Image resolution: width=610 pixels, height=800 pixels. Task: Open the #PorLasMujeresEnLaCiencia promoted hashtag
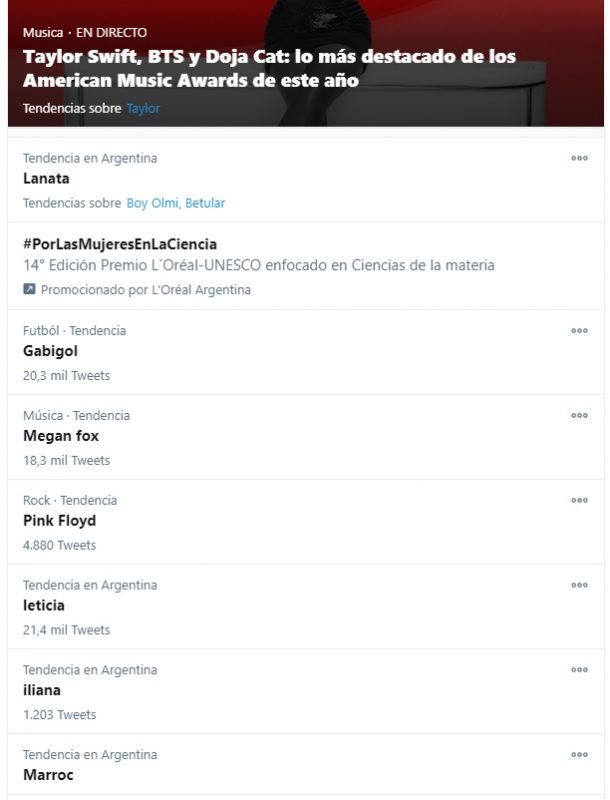click(120, 244)
